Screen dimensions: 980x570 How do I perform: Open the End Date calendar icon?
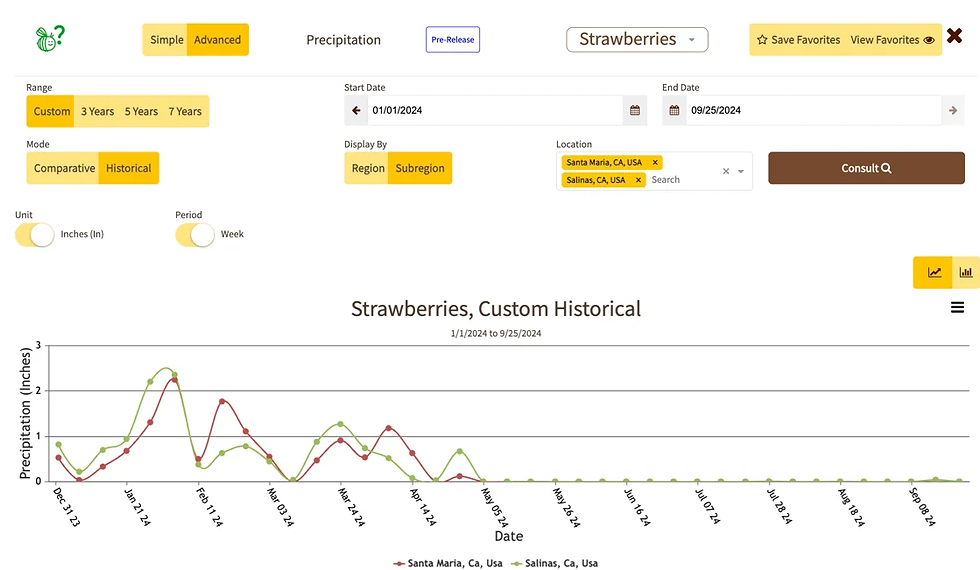(x=674, y=111)
